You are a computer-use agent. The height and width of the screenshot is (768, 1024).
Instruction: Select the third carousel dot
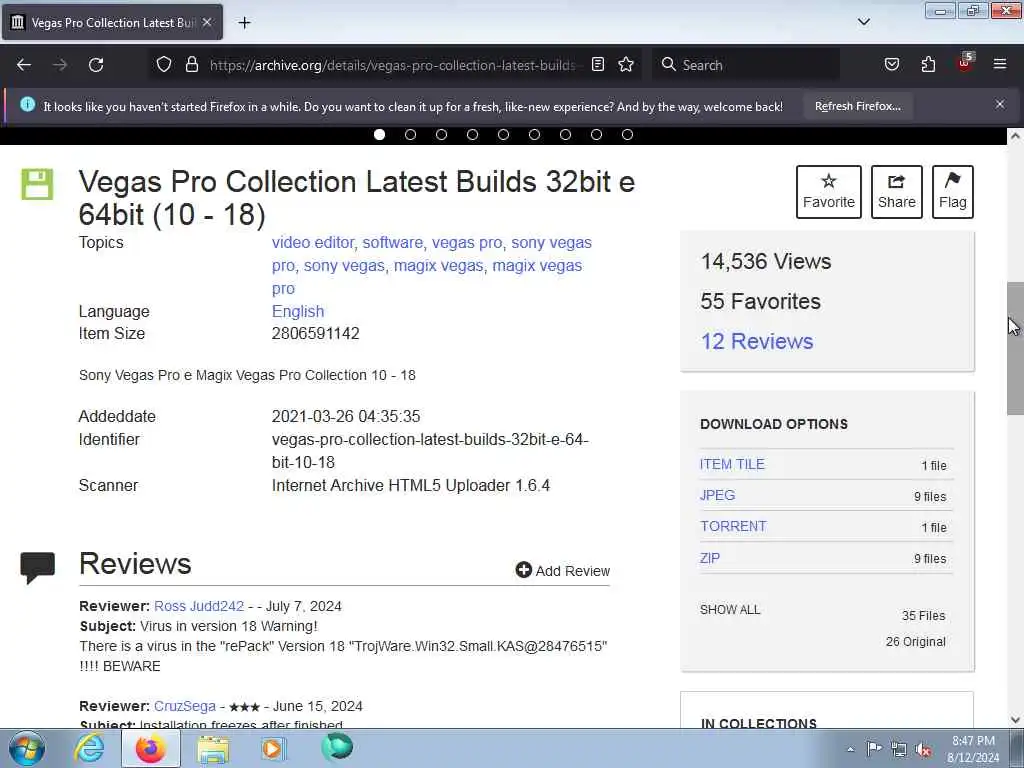point(441,135)
